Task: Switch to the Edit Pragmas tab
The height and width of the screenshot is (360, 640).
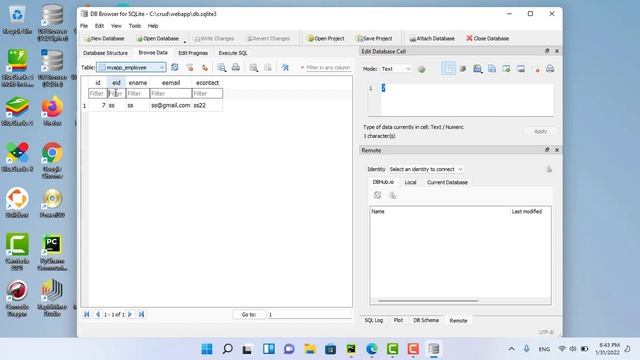Action: pyautogui.click(x=193, y=53)
